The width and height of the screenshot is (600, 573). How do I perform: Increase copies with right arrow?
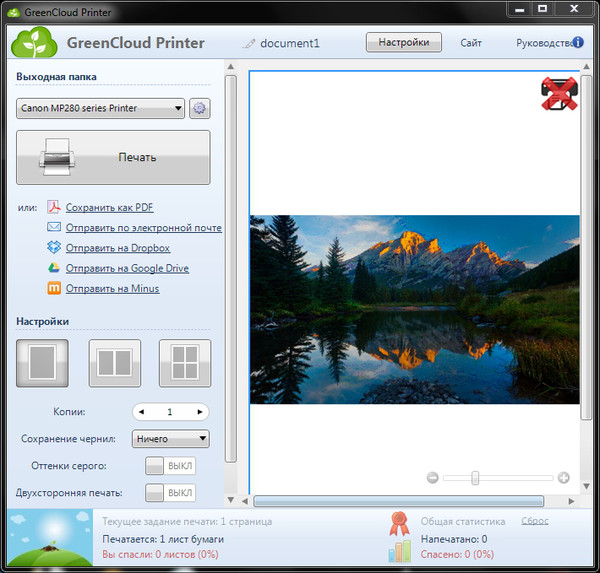tap(200, 411)
